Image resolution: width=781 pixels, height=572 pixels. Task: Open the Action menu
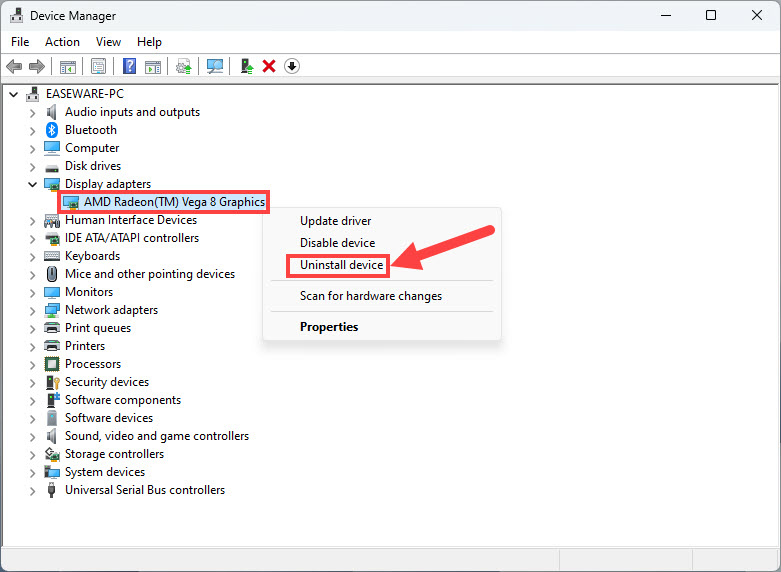62,42
